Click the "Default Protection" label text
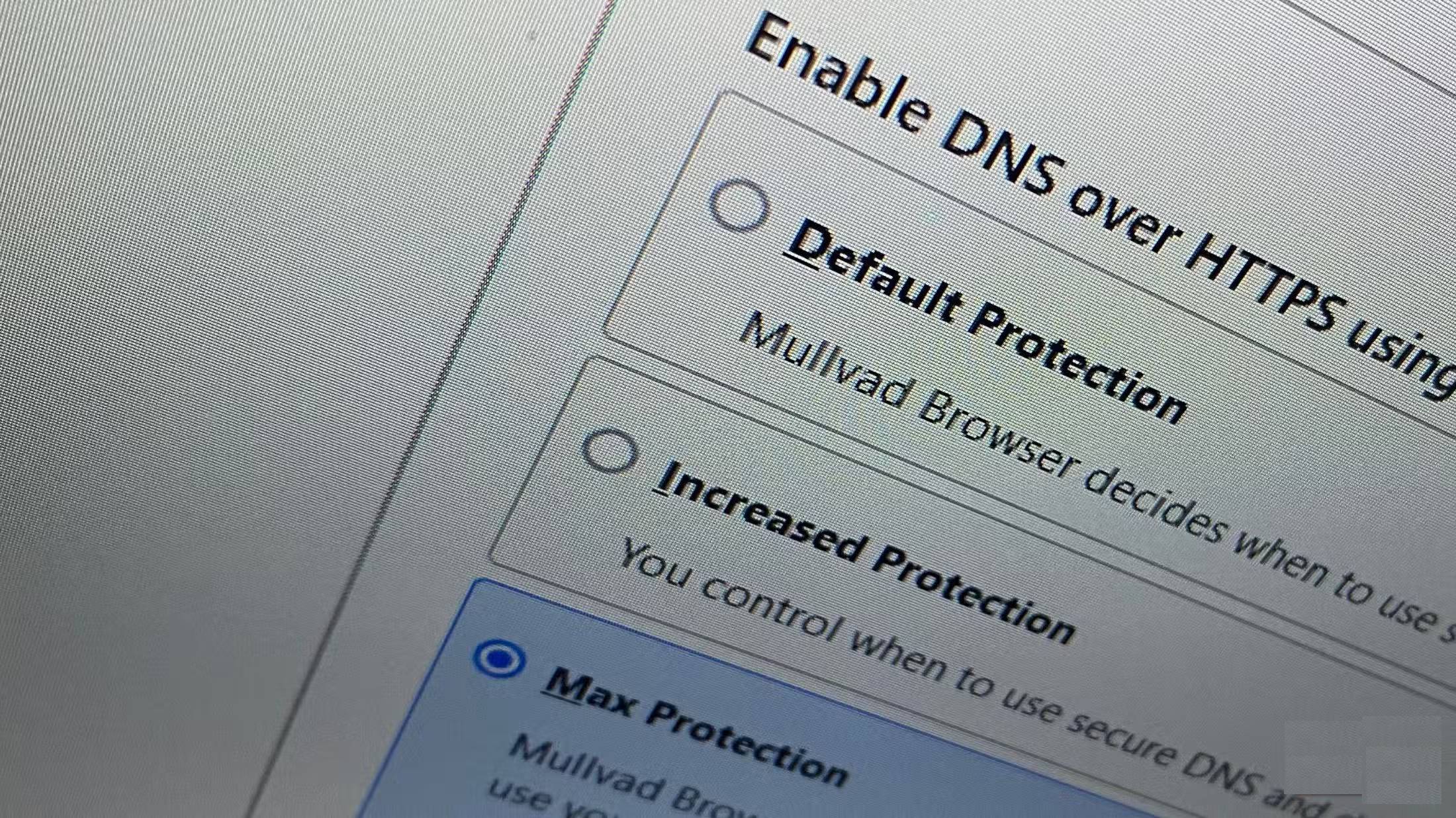The image size is (1456, 818). [986, 322]
